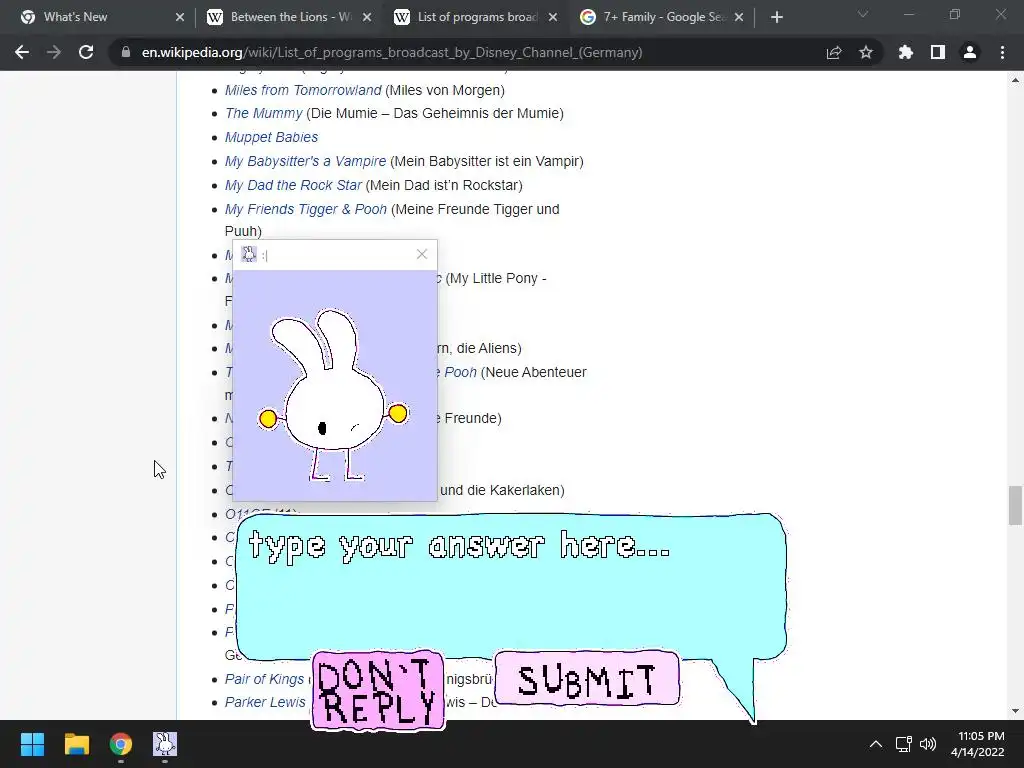
Task: Open My Dad the Rock Star link
Action: click(293, 185)
